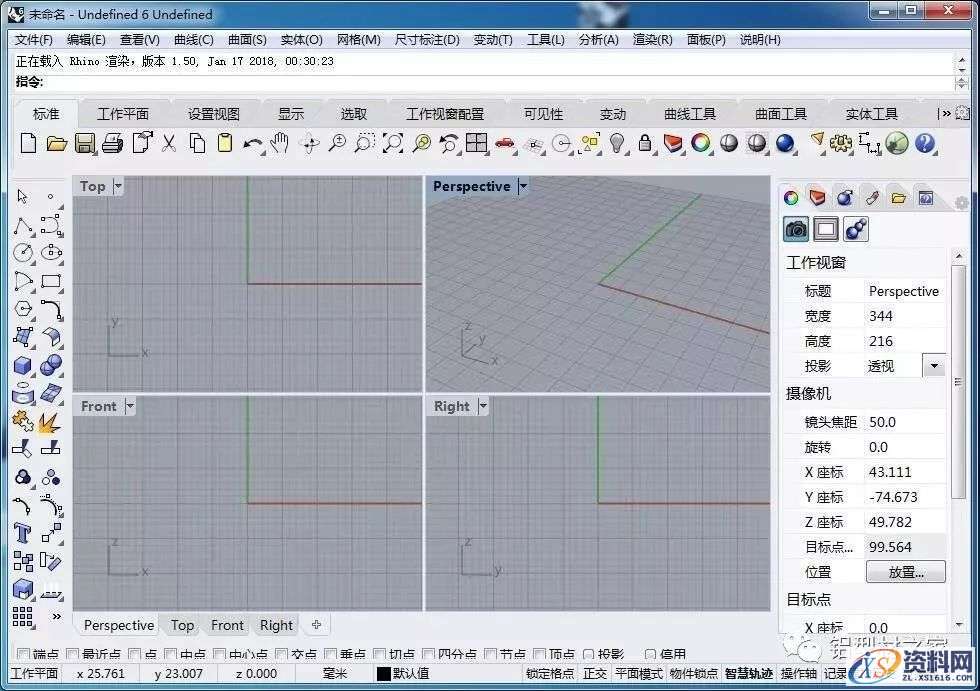Open the Perspective viewport title dropdown

coord(524,186)
